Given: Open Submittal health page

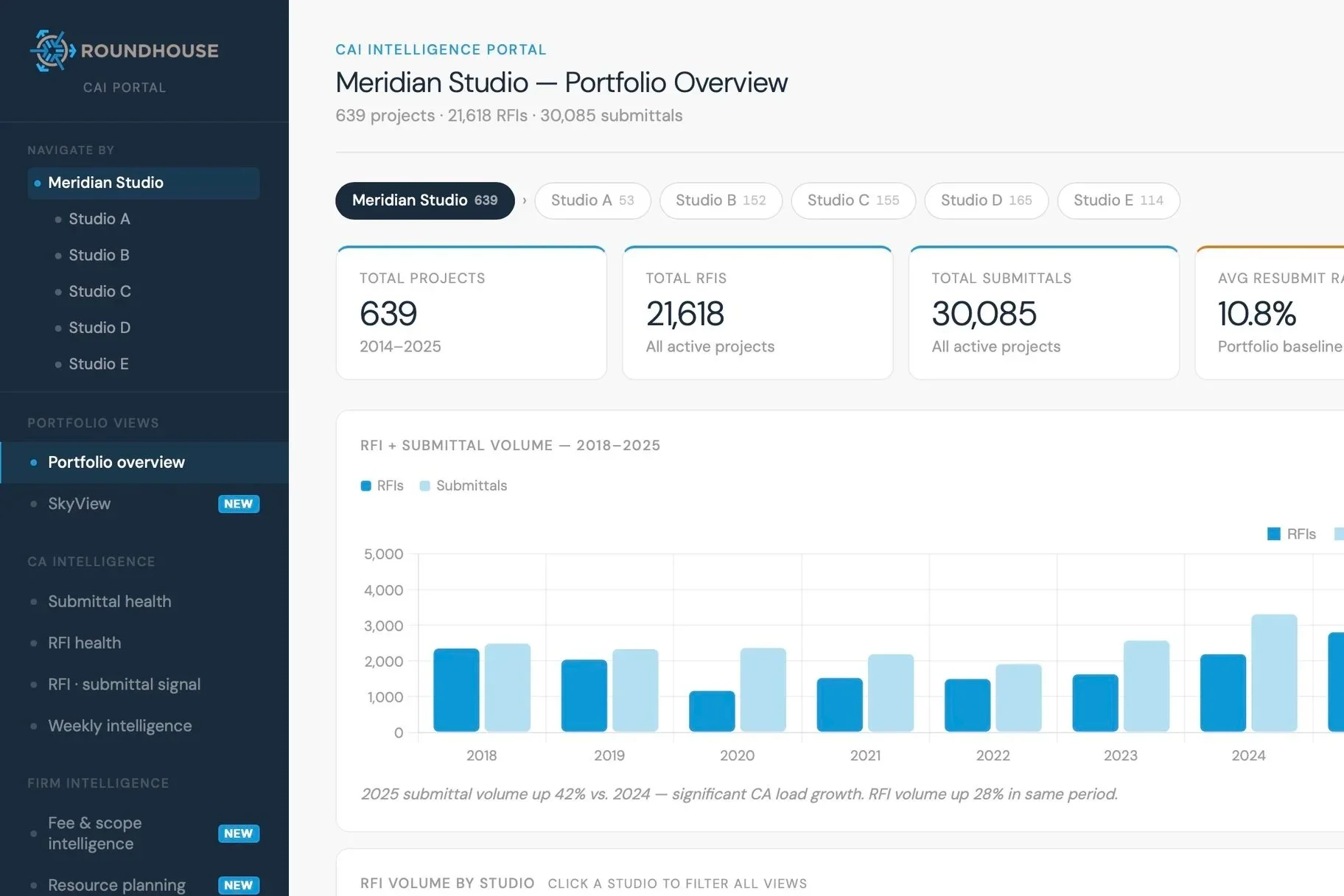Looking at the screenshot, I should [x=109, y=601].
